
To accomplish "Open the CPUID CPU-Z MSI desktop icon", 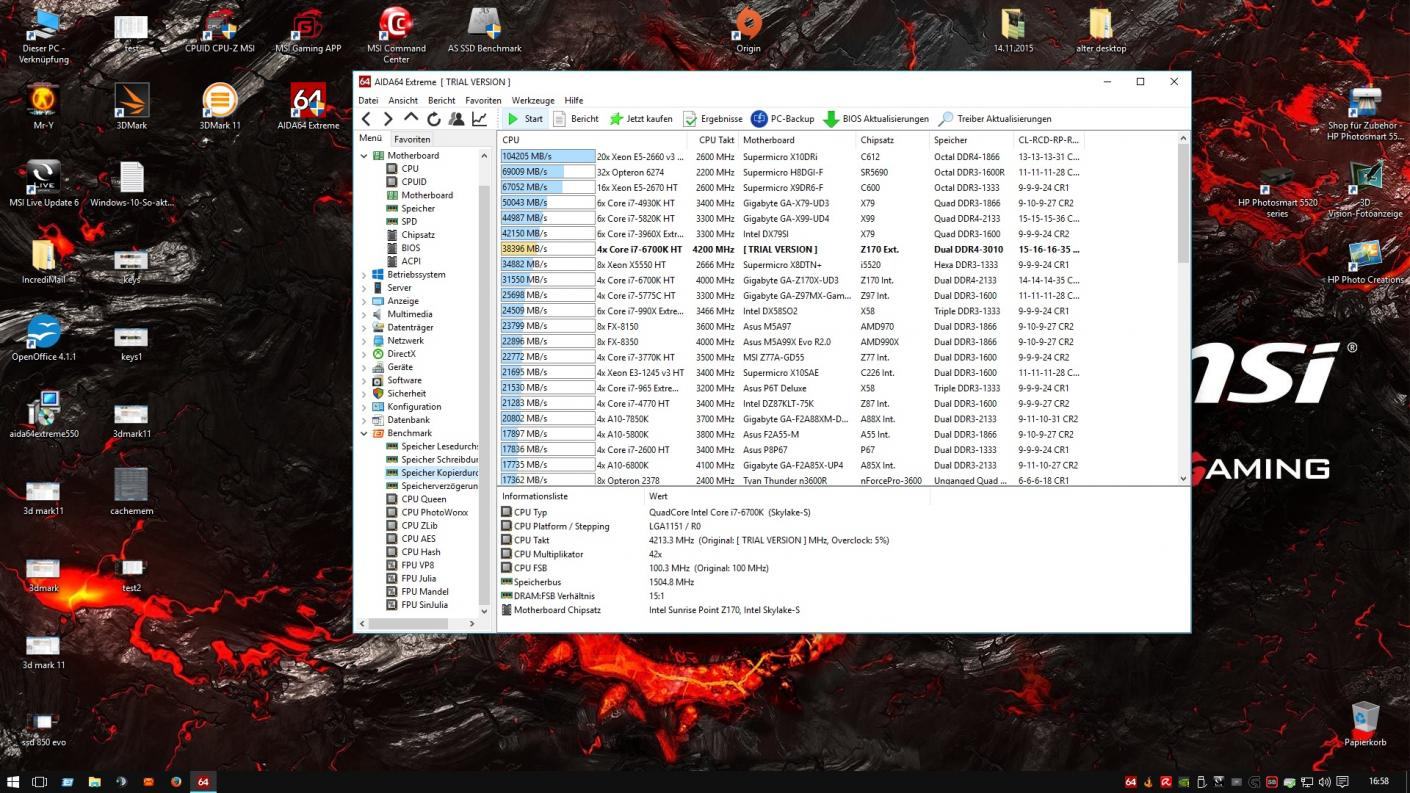I will pyautogui.click(x=219, y=32).
